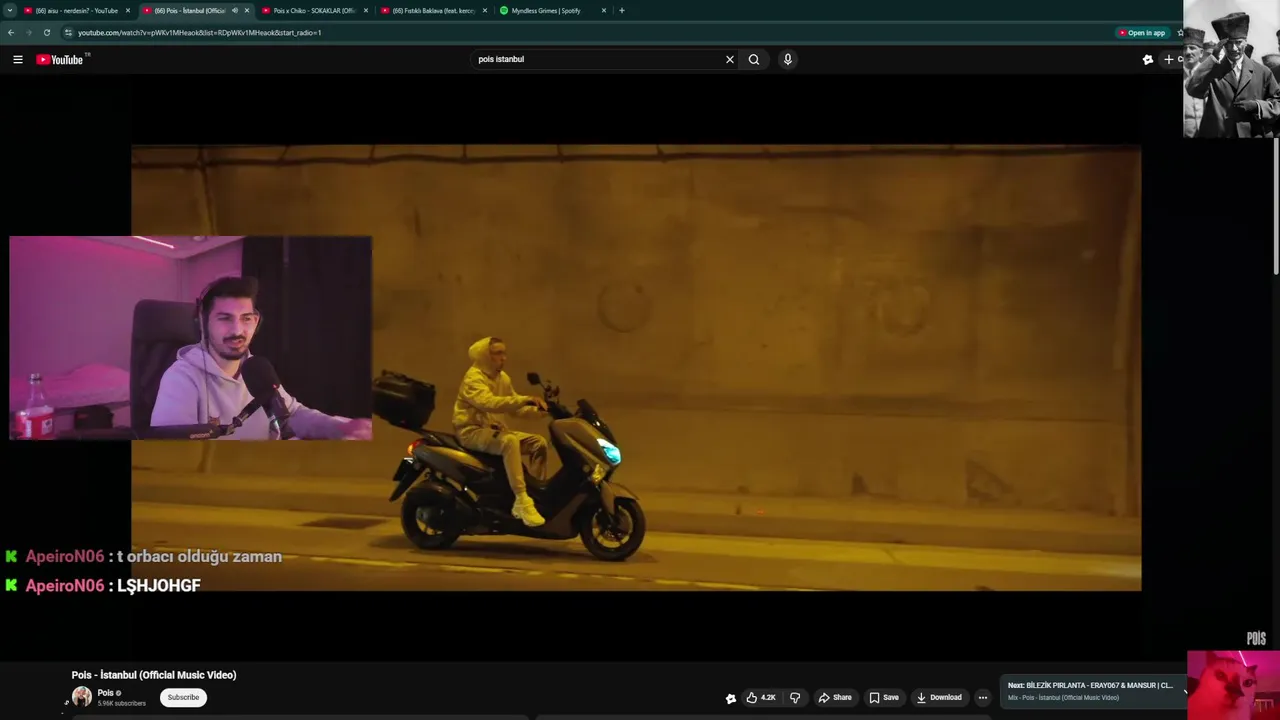
Task: Click the 'Open in app' button
Action: (1141, 32)
